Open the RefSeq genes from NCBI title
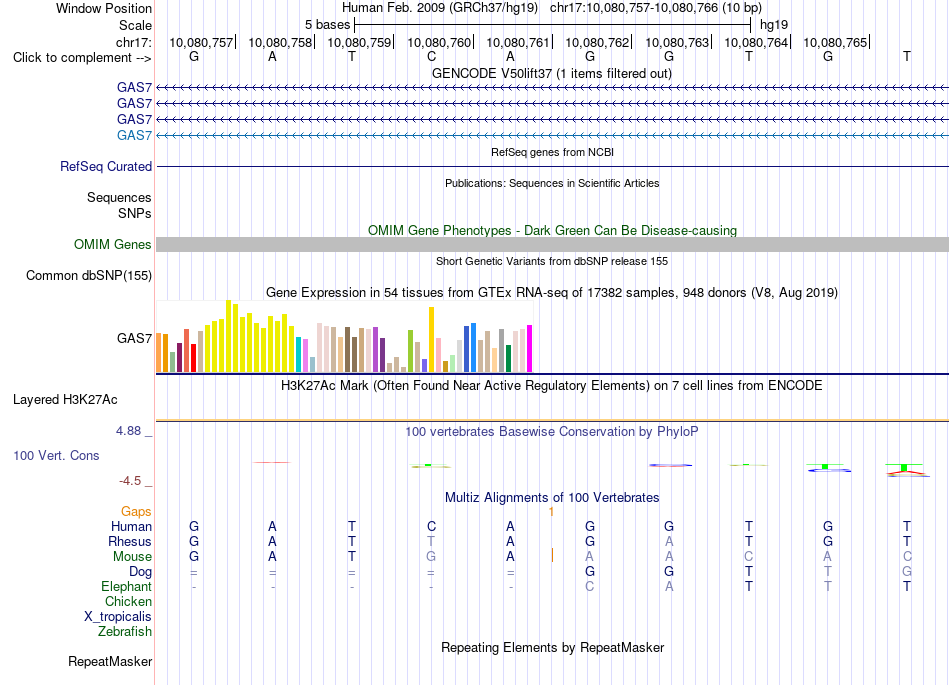Viewport: 950px width, 685px height. (552, 152)
